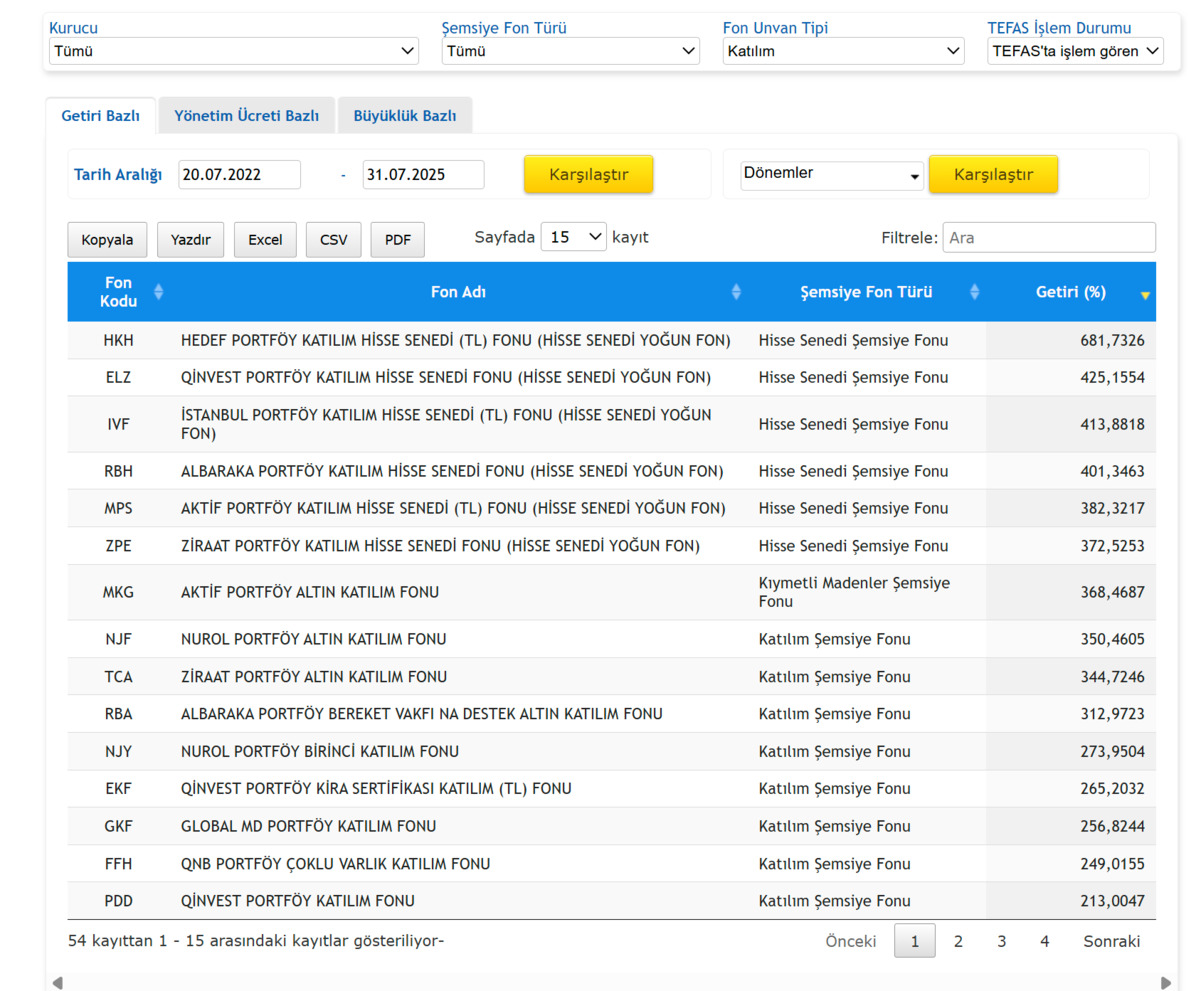The width and height of the screenshot is (1200, 991).
Task: Click fund code RBH
Action: 118,471
